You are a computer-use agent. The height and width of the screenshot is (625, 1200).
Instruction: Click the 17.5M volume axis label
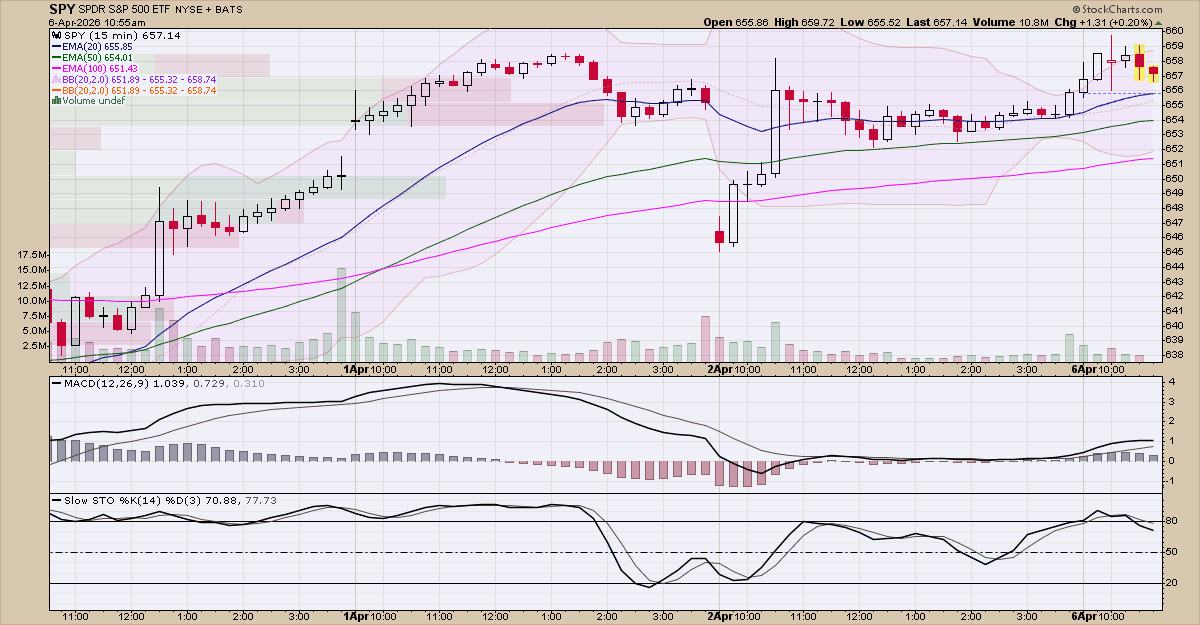pos(33,255)
